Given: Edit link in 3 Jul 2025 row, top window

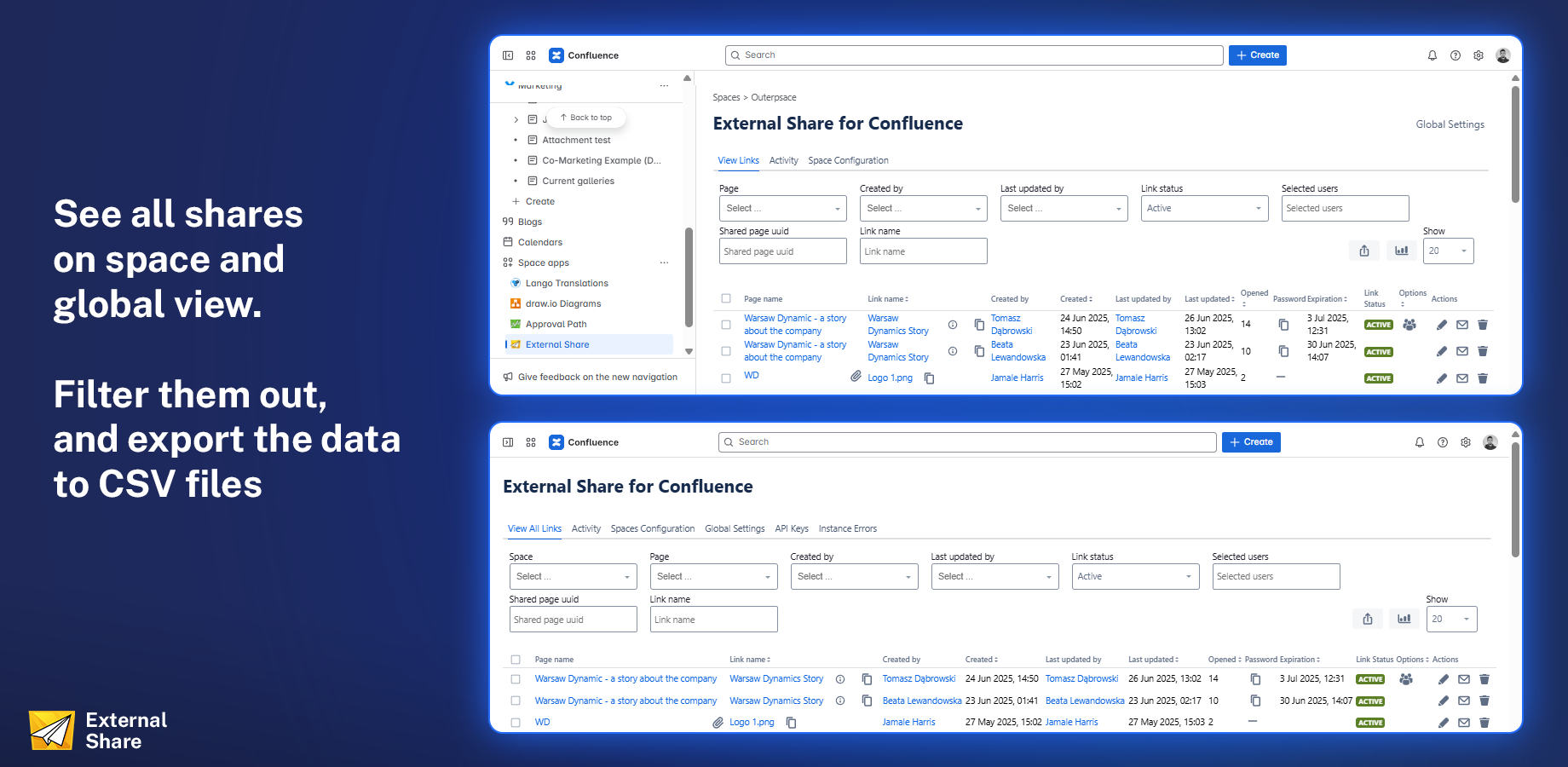Looking at the screenshot, I should pyautogui.click(x=1442, y=325).
